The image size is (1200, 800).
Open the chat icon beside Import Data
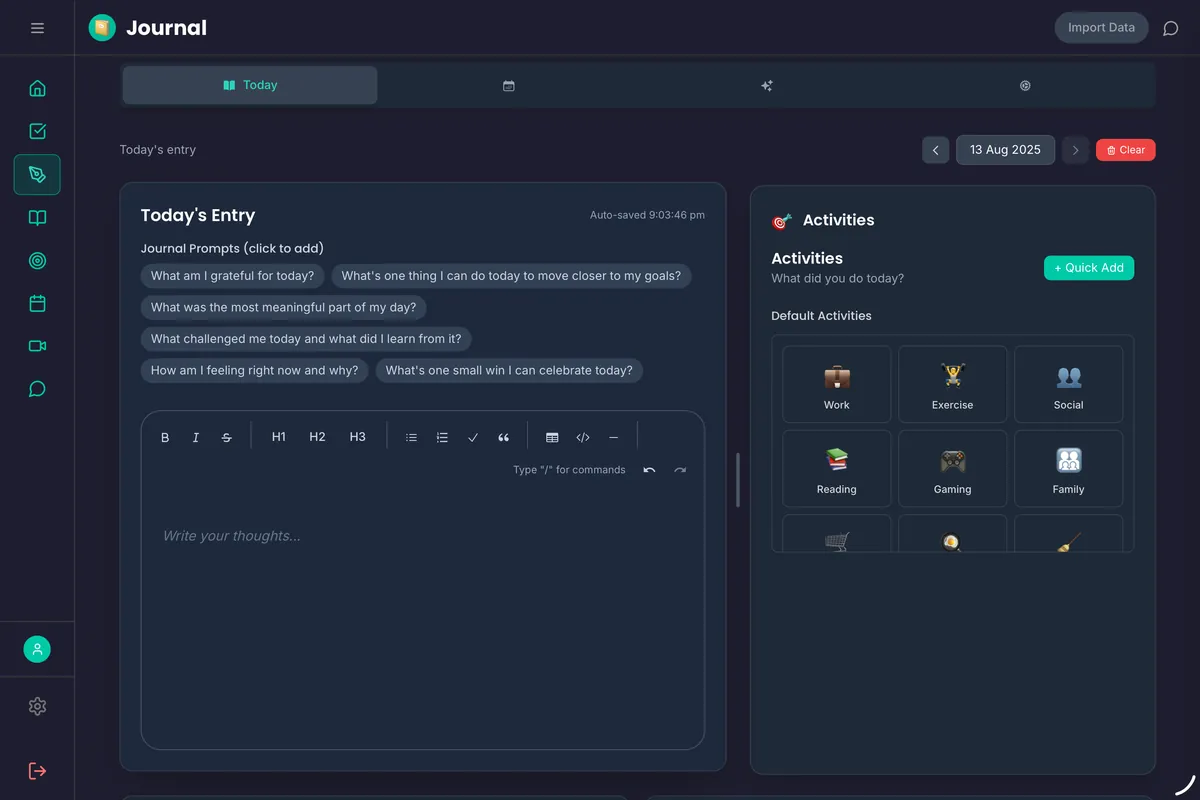coord(1170,28)
